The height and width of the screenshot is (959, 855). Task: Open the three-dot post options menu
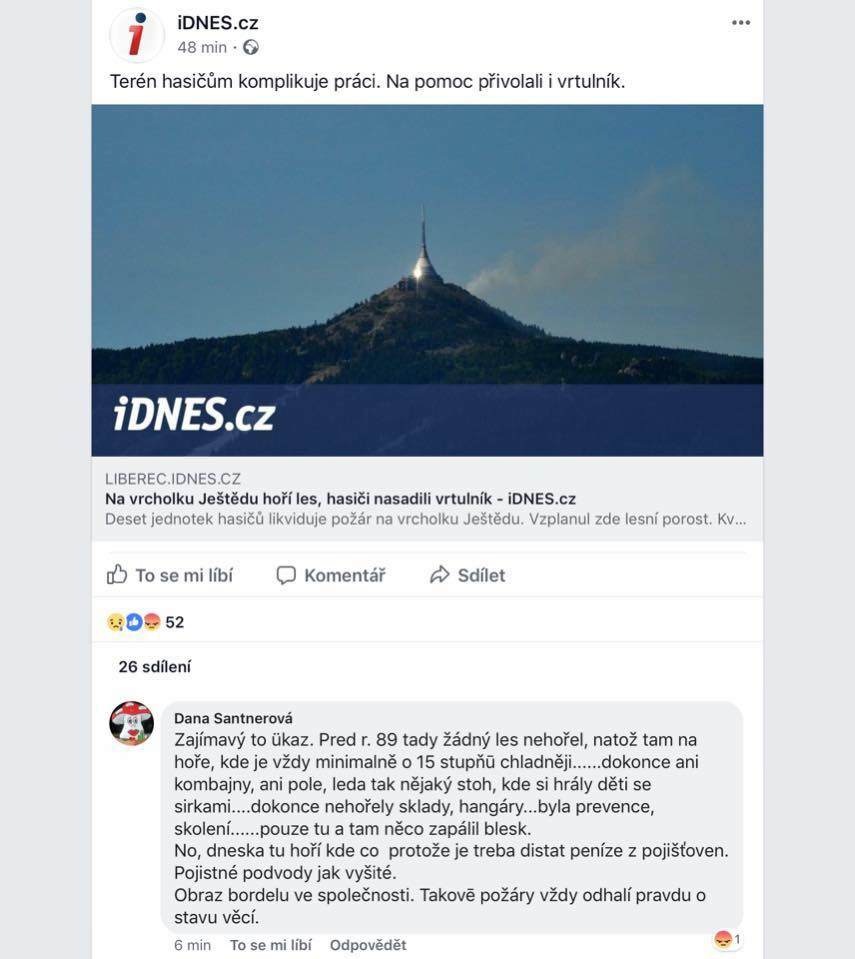(741, 23)
